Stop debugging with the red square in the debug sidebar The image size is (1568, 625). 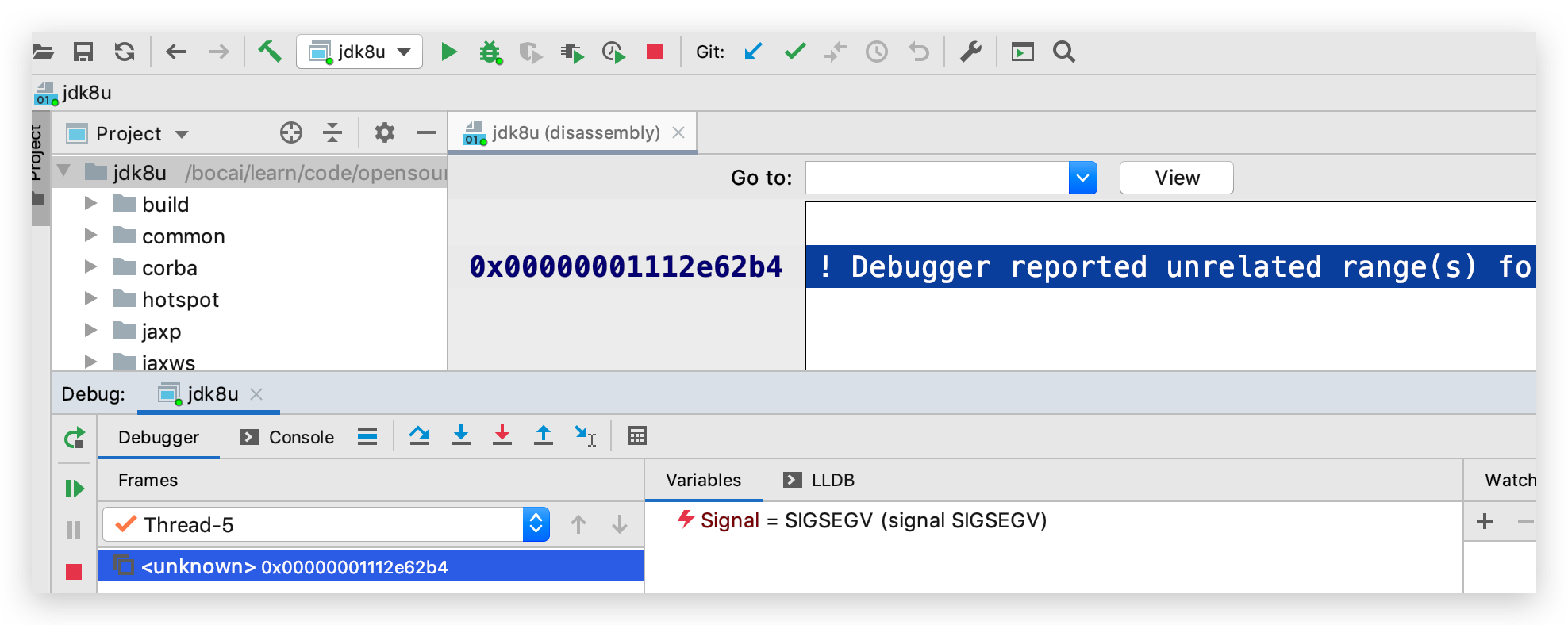74,572
